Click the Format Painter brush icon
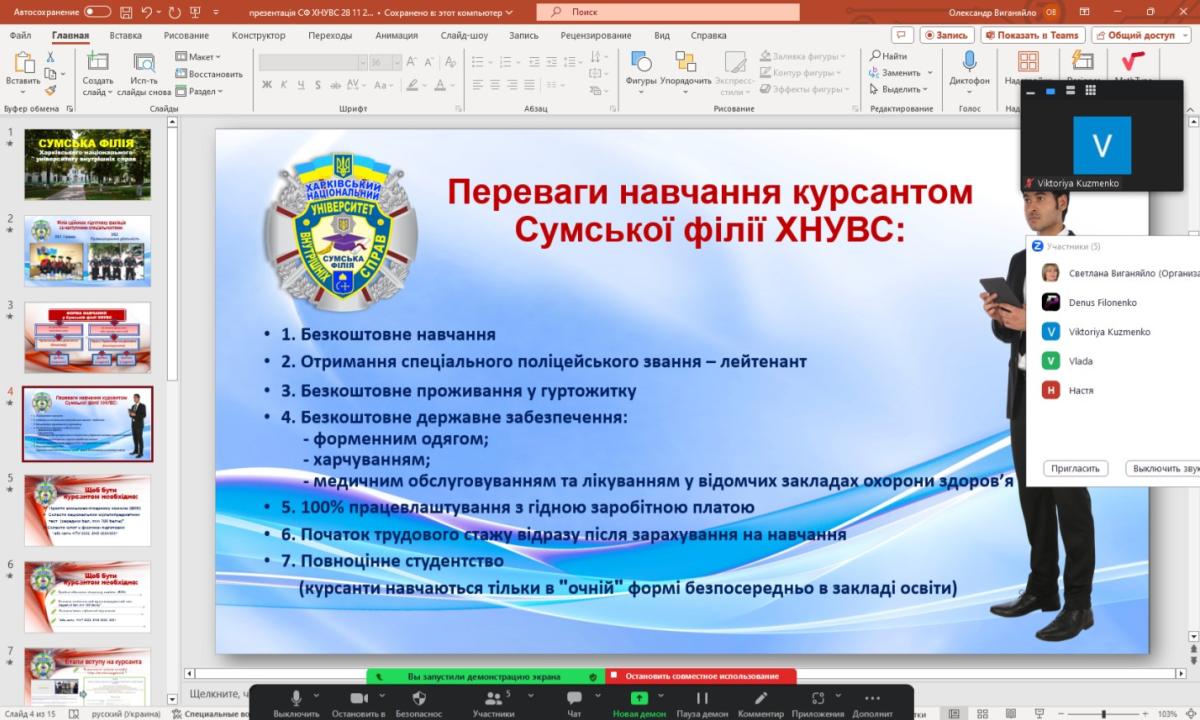Screen dimensions: 1200x720 click(50, 90)
